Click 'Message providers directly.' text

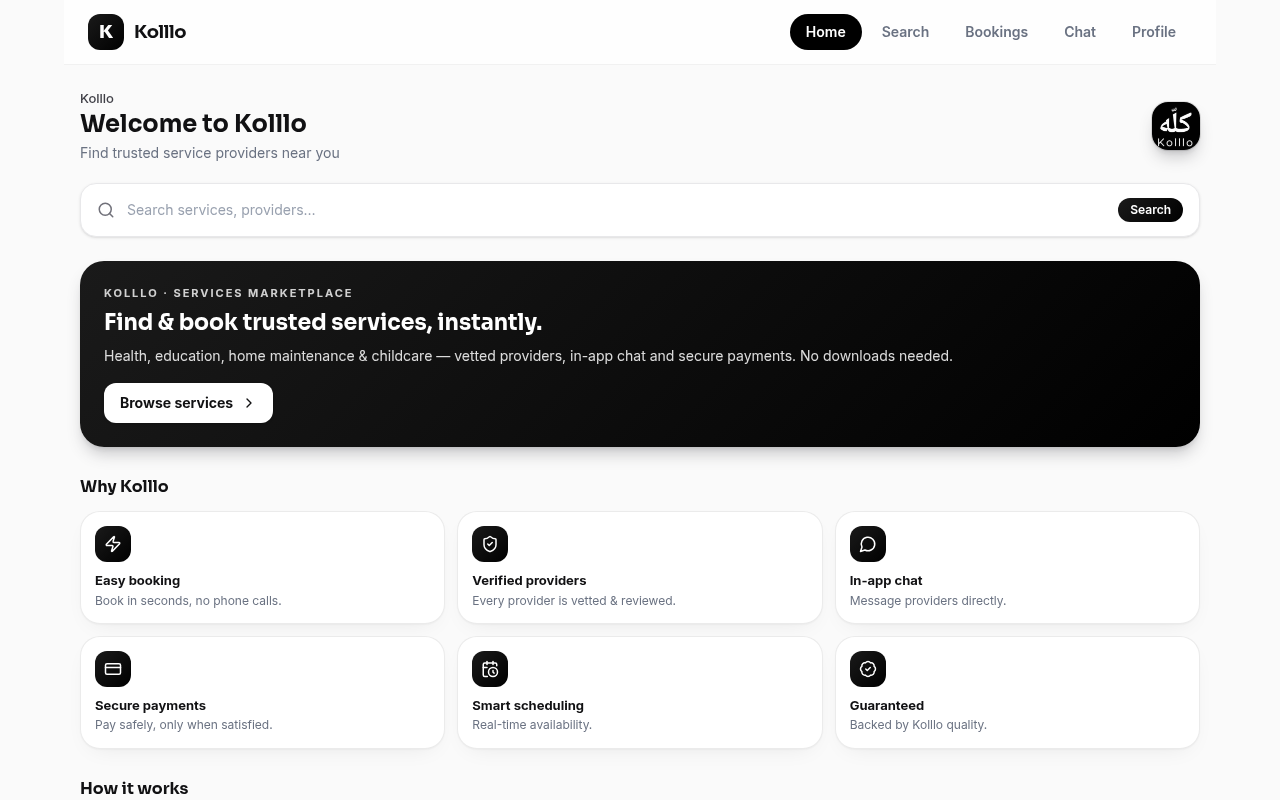(x=928, y=601)
